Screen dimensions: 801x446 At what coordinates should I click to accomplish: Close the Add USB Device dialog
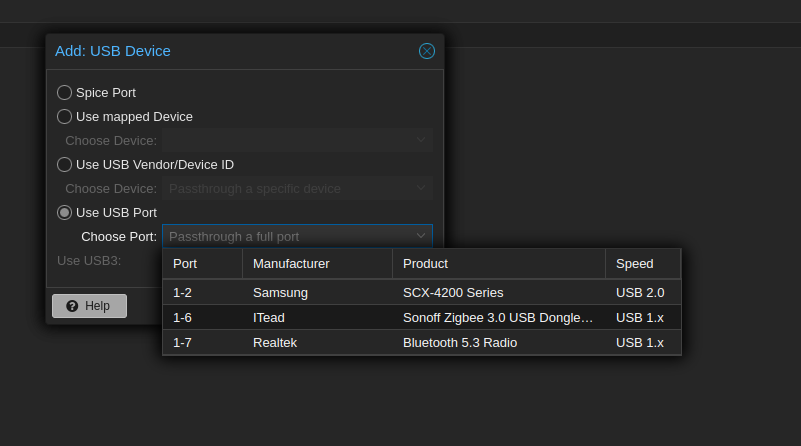tap(427, 51)
